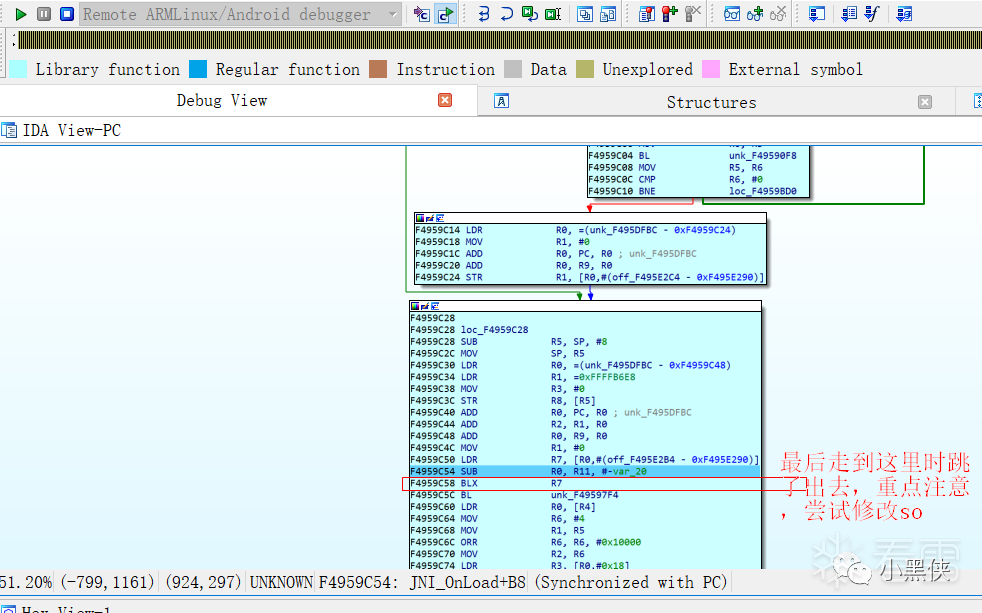The width and height of the screenshot is (982, 613).
Task: Click the Data gray swatch
Action: coord(513,69)
